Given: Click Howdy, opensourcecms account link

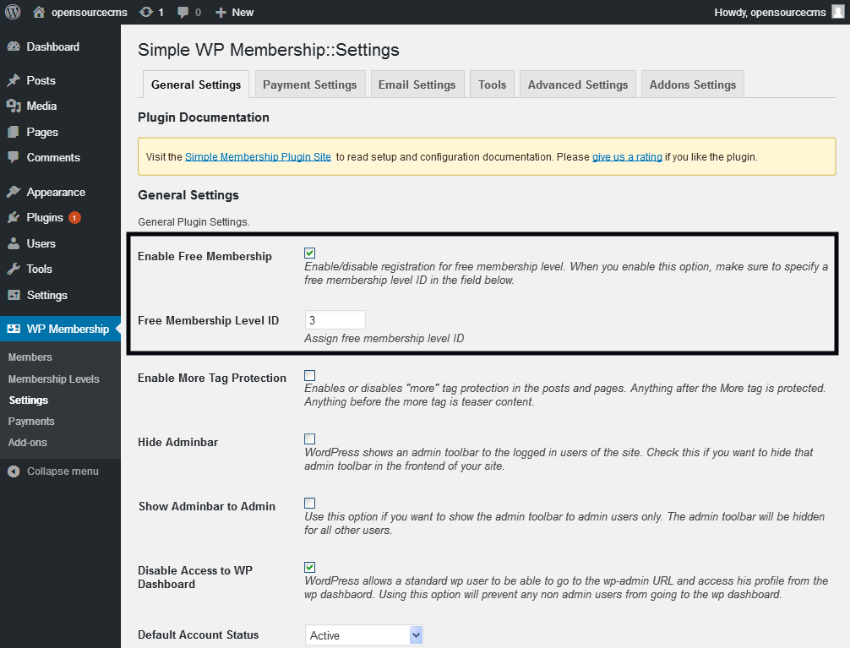Looking at the screenshot, I should click(x=770, y=12).
